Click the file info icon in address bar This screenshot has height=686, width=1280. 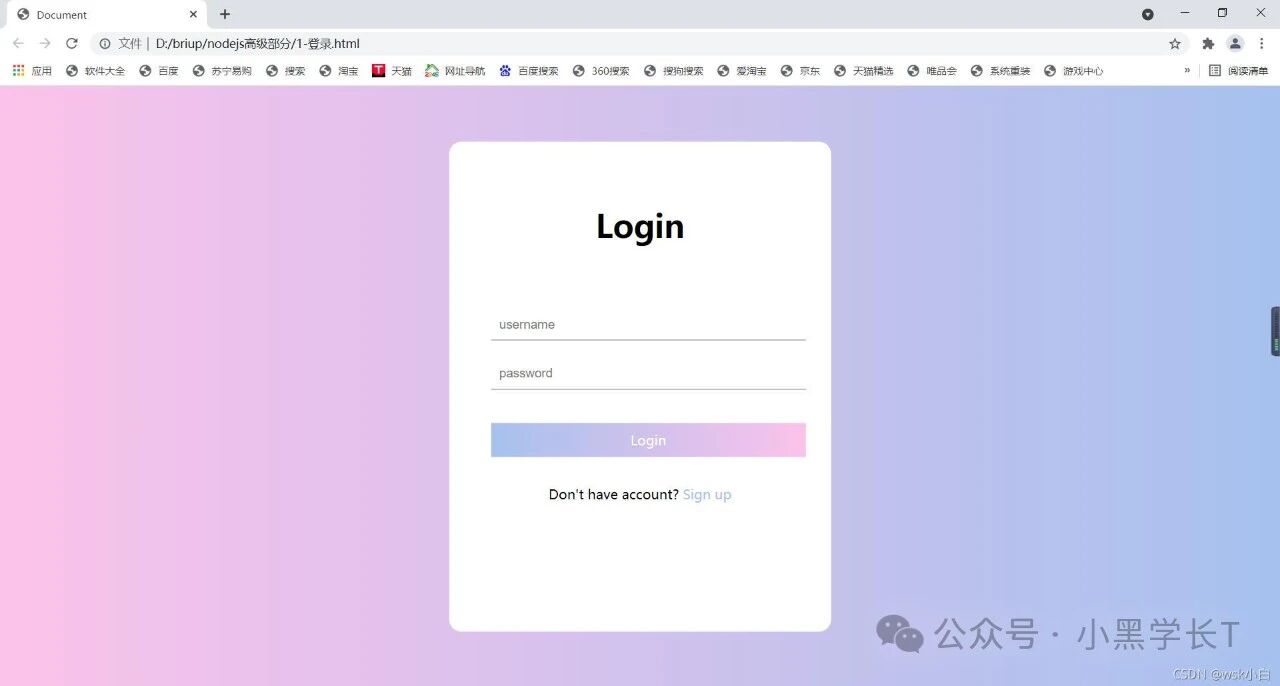click(104, 44)
